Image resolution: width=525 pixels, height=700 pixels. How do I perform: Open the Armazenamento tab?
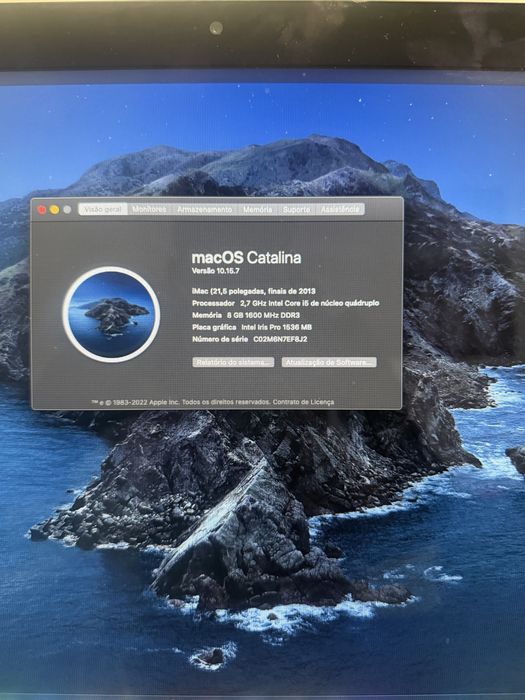[x=204, y=209]
